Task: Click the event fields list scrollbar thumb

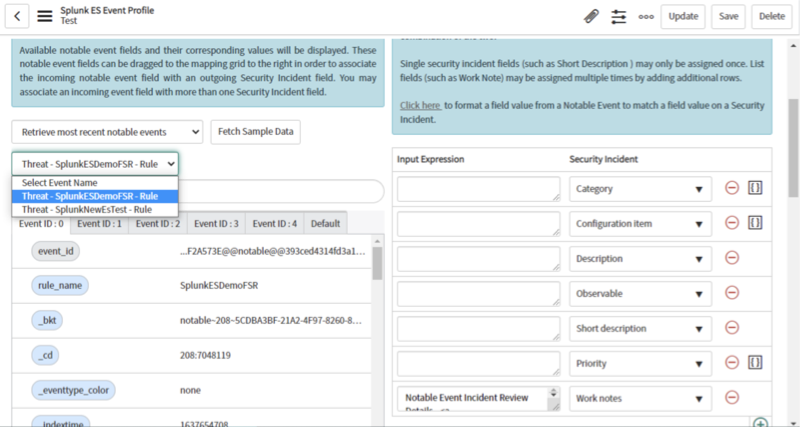Action: pos(377,264)
